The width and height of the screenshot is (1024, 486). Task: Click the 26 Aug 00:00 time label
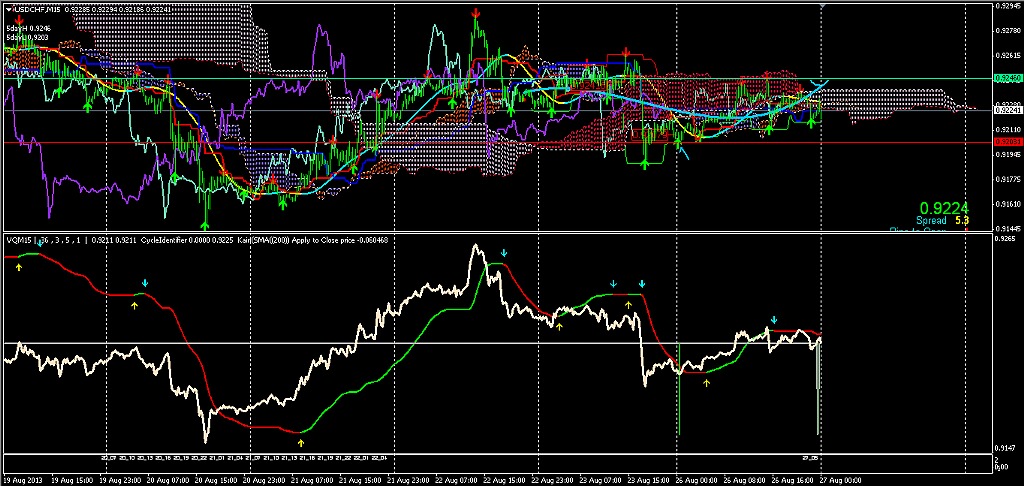(x=694, y=479)
